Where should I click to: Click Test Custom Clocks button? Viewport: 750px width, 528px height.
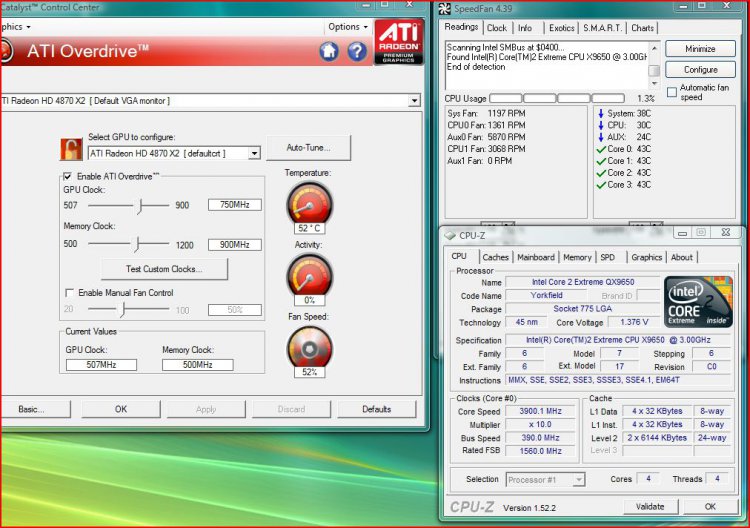(x=164, y=269)
